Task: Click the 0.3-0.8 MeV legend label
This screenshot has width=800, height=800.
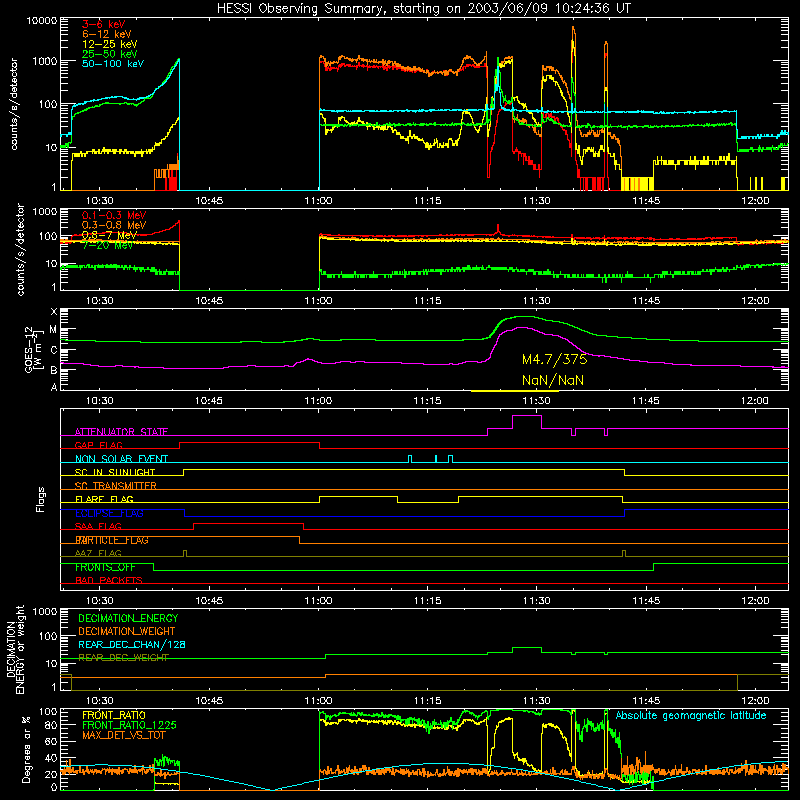Action: click(114, 225)
